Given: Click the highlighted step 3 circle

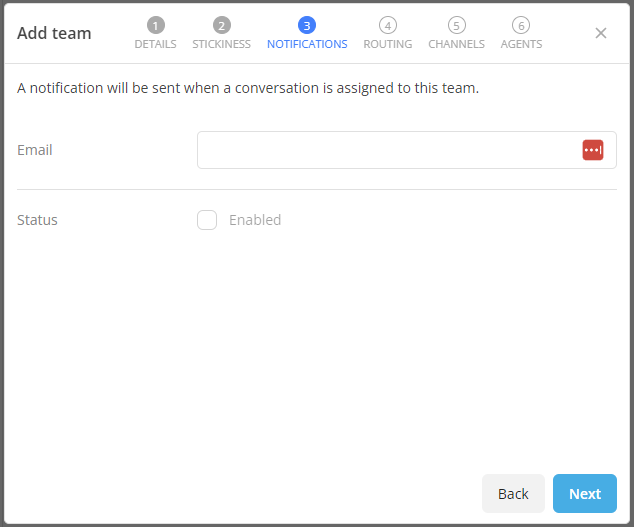Looking at the screenshot, I should click(307, 25).
